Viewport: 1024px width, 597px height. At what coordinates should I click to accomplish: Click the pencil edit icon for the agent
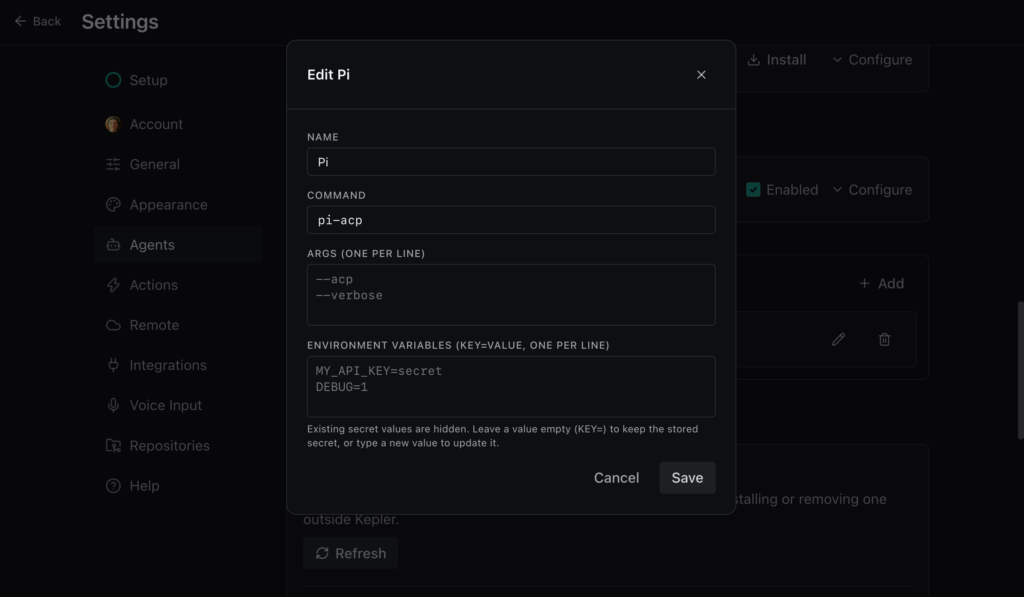[x=839, y=340]
